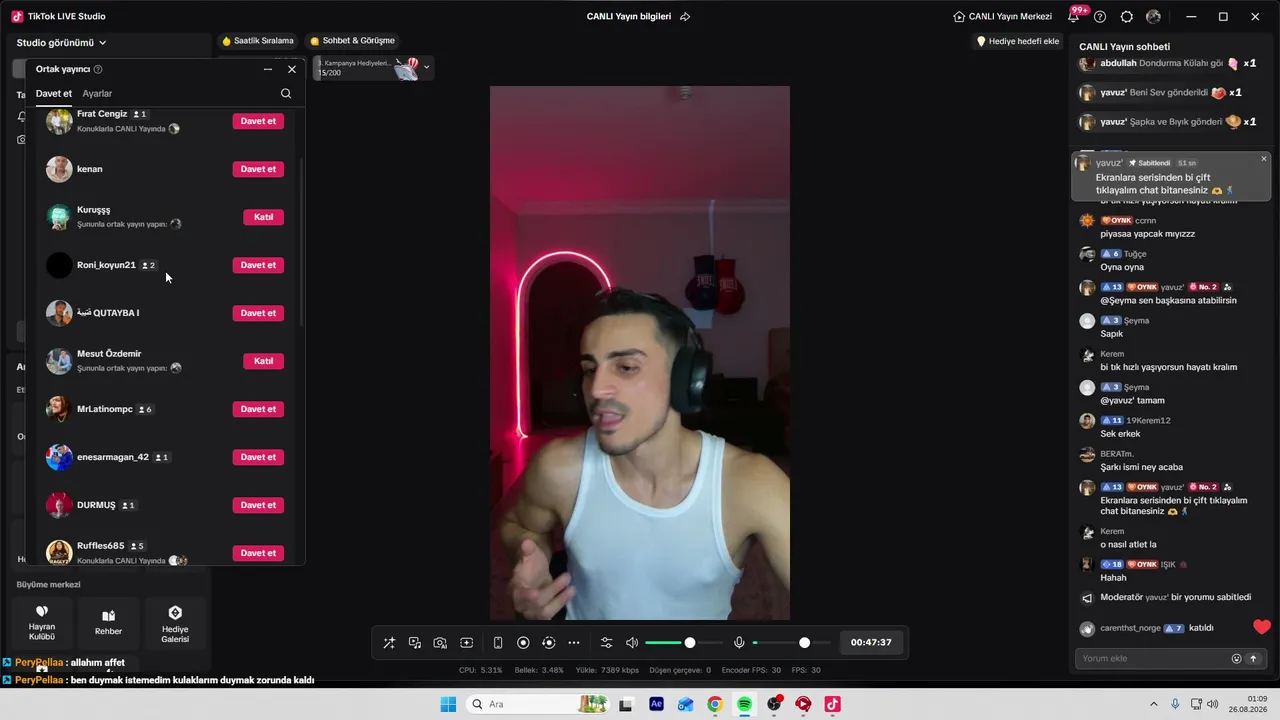Mute the microphone

coord(739,643)
